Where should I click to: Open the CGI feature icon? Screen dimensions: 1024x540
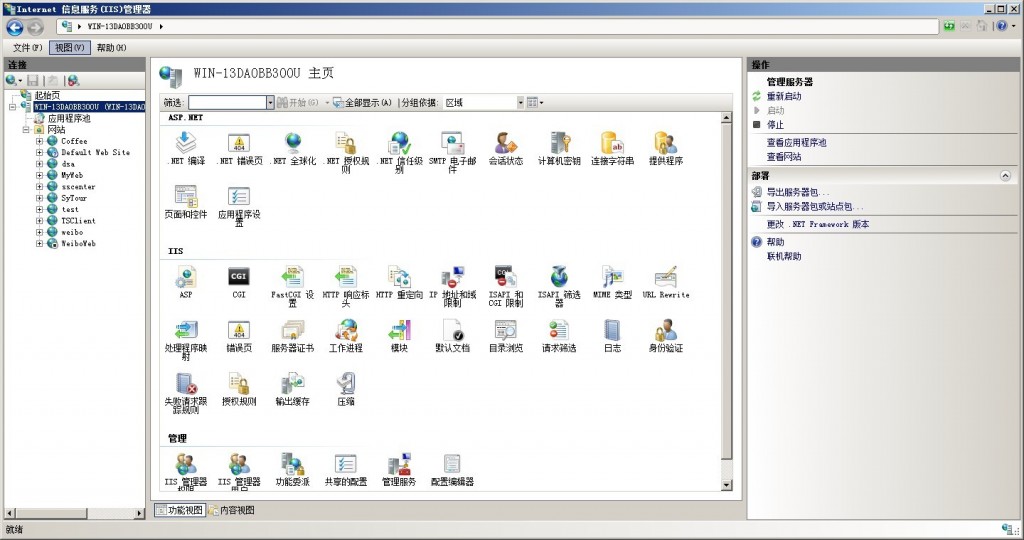[x=238, y=278]
